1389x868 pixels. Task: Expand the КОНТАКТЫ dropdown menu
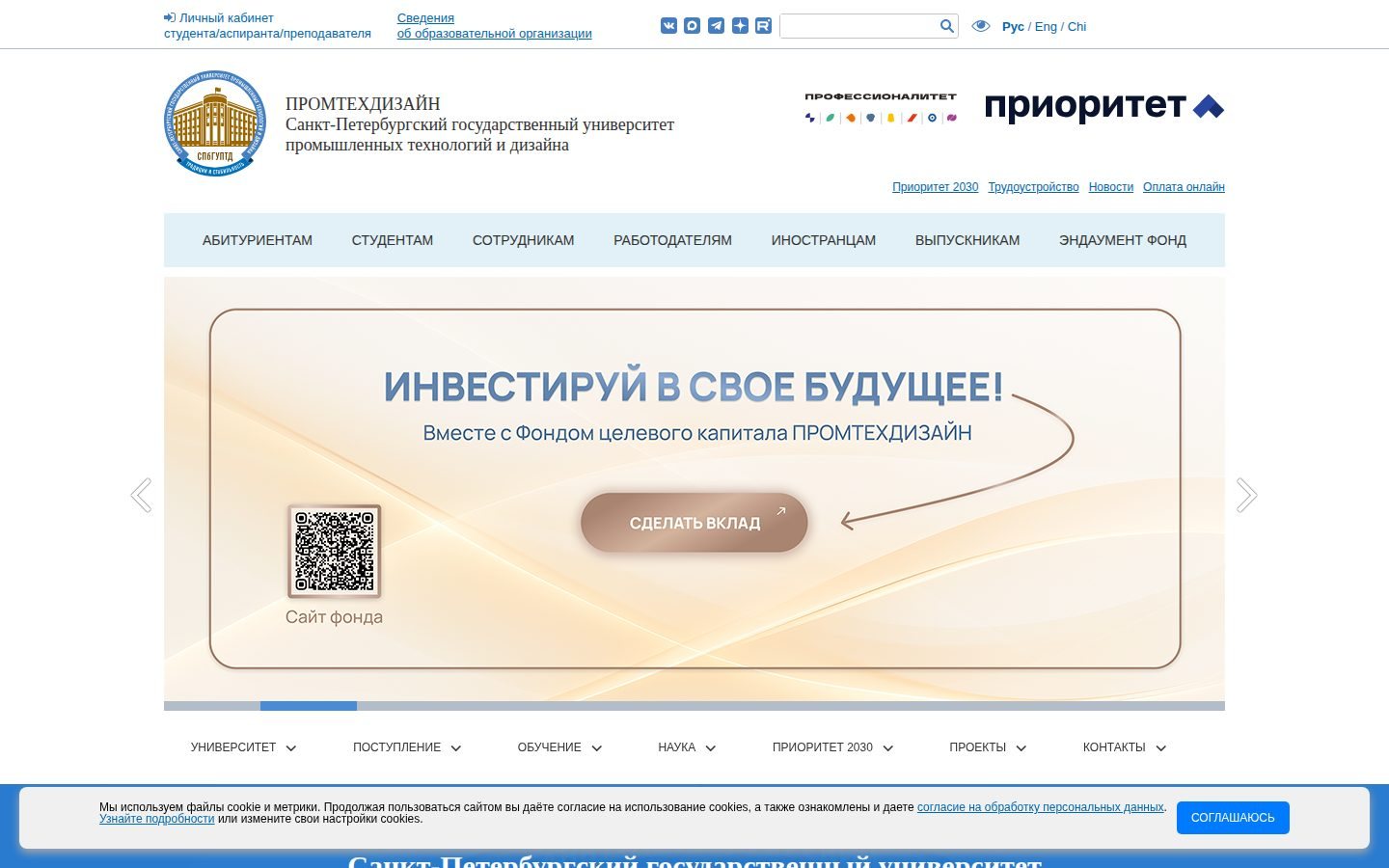[1125, 747]
